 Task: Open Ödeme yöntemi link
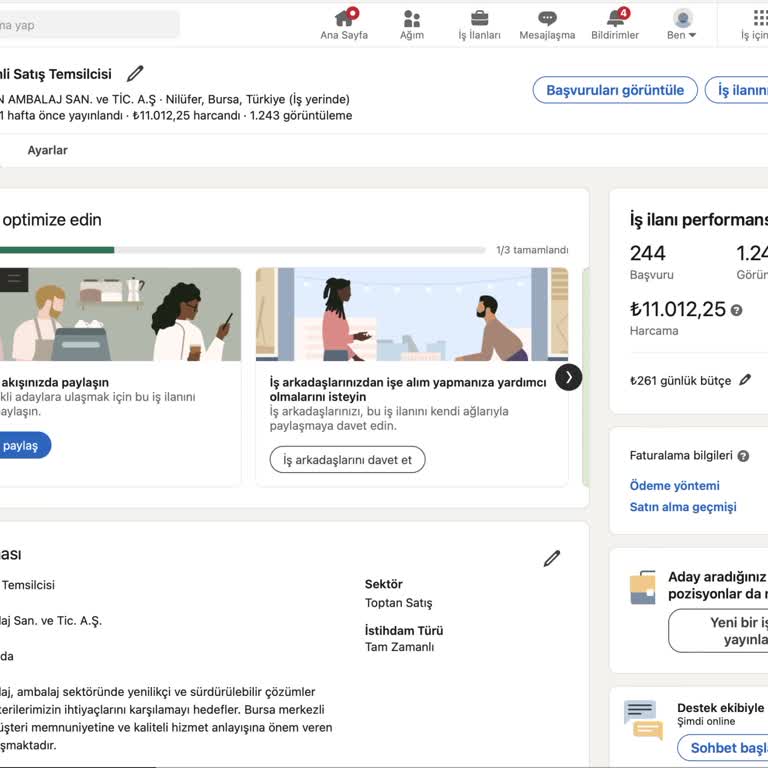[674, 486]
